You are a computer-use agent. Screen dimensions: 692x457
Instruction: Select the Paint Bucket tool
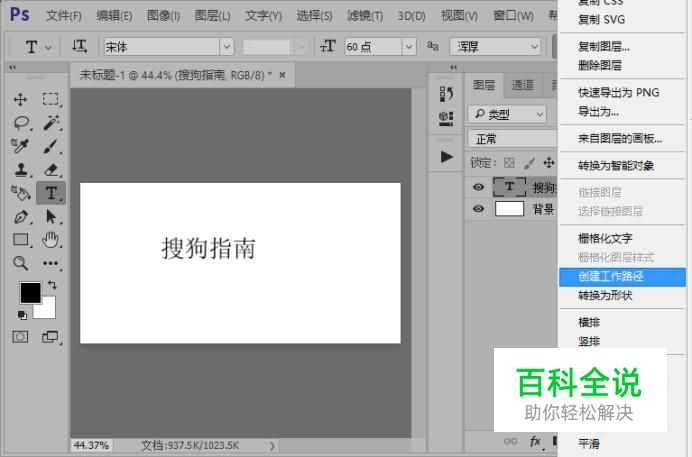coord(20,193)
